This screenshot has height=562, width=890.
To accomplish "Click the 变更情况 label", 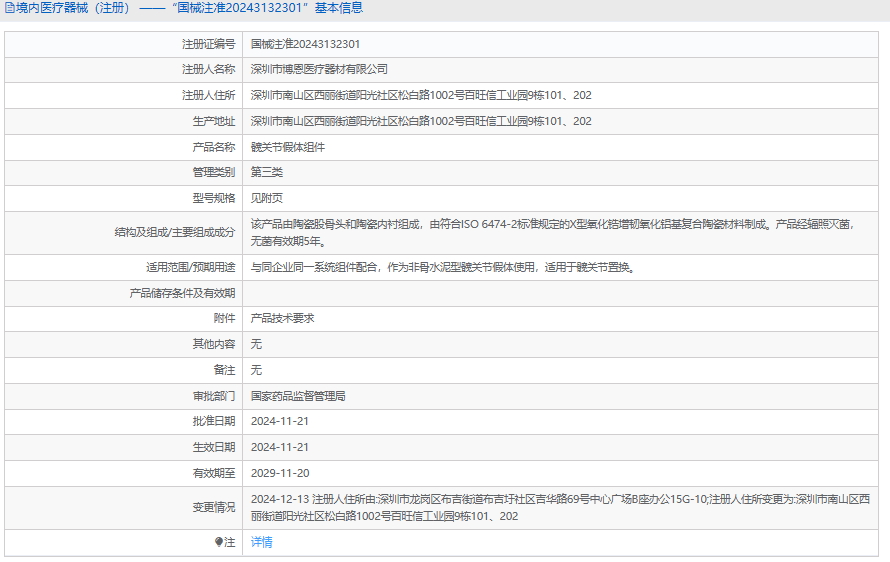I will click(x=214, y=508).
